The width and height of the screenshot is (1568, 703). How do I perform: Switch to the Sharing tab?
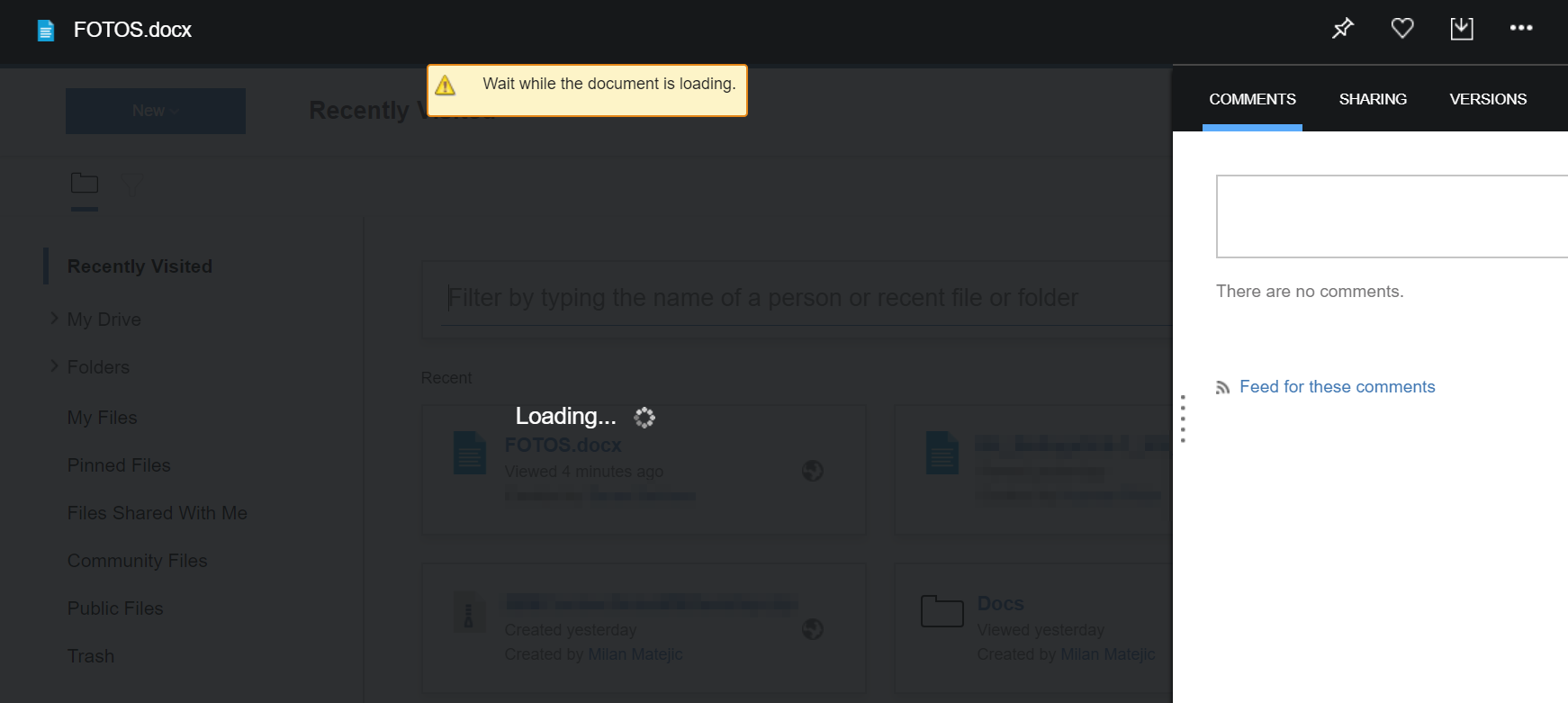coord(1373,99)
